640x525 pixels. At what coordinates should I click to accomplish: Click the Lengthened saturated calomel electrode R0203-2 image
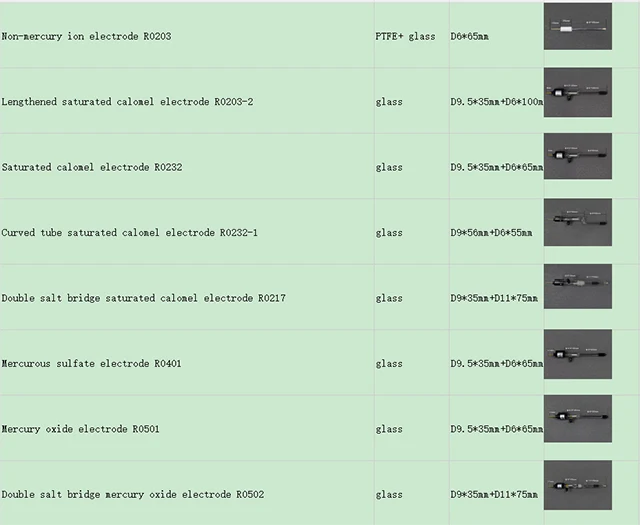pos(577,93)
